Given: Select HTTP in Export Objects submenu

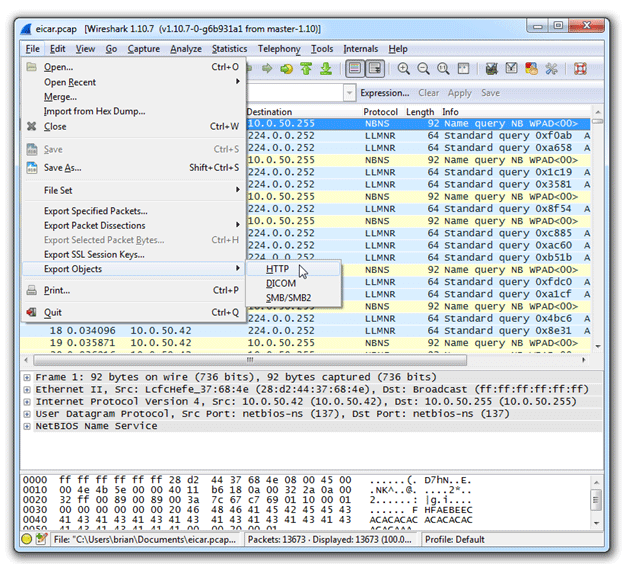Looking at the screenshot, I should tap(293, 269).
